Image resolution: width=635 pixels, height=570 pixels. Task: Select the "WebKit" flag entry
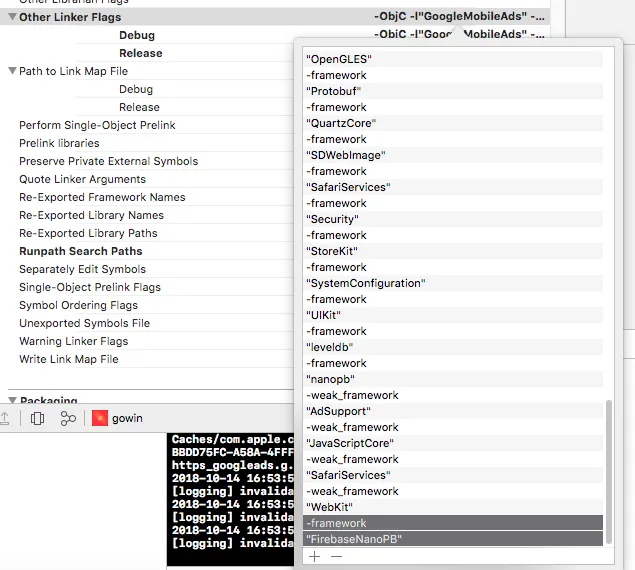click(x=453, y=507)
